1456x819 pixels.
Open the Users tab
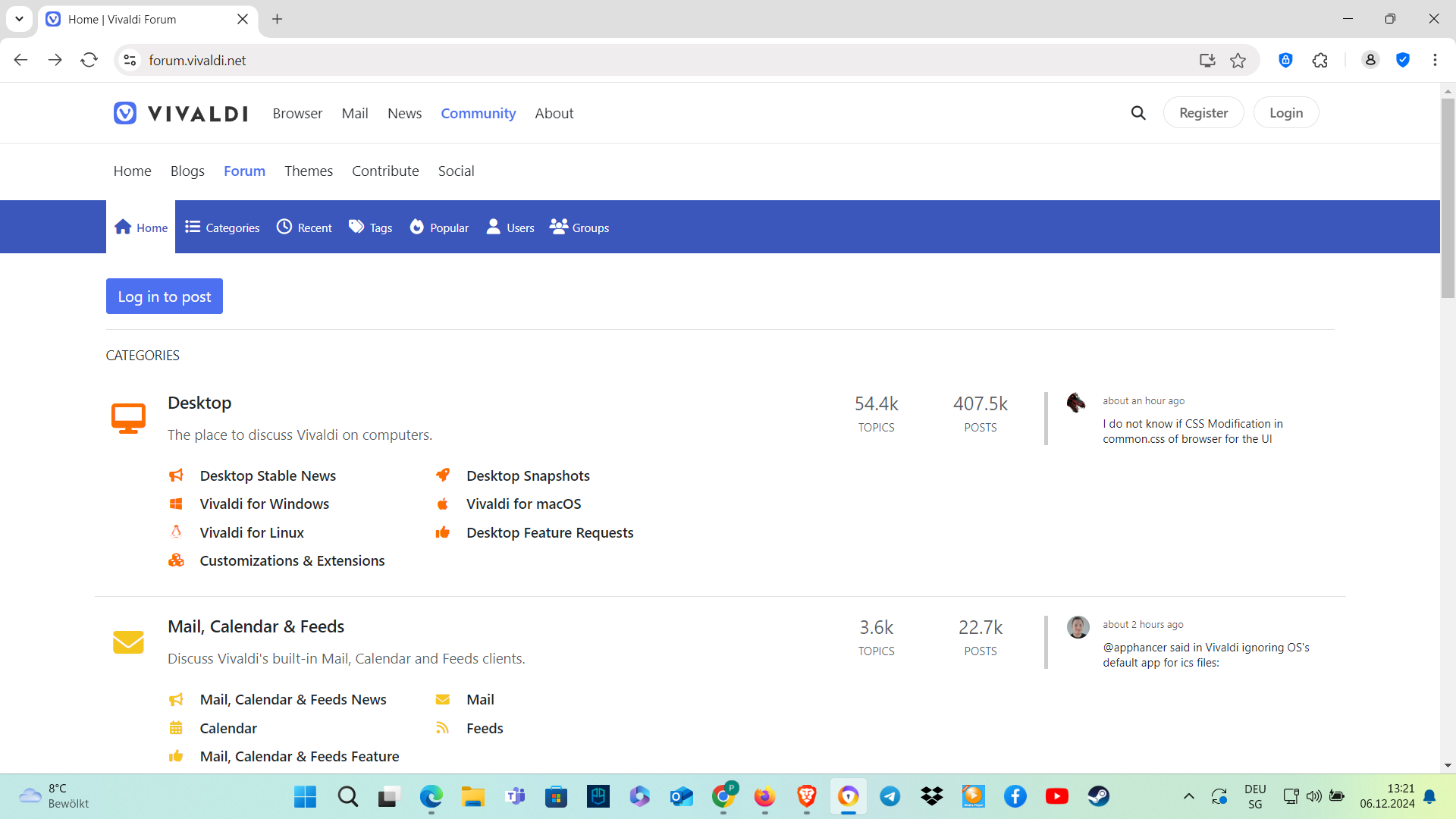point(510,227)
